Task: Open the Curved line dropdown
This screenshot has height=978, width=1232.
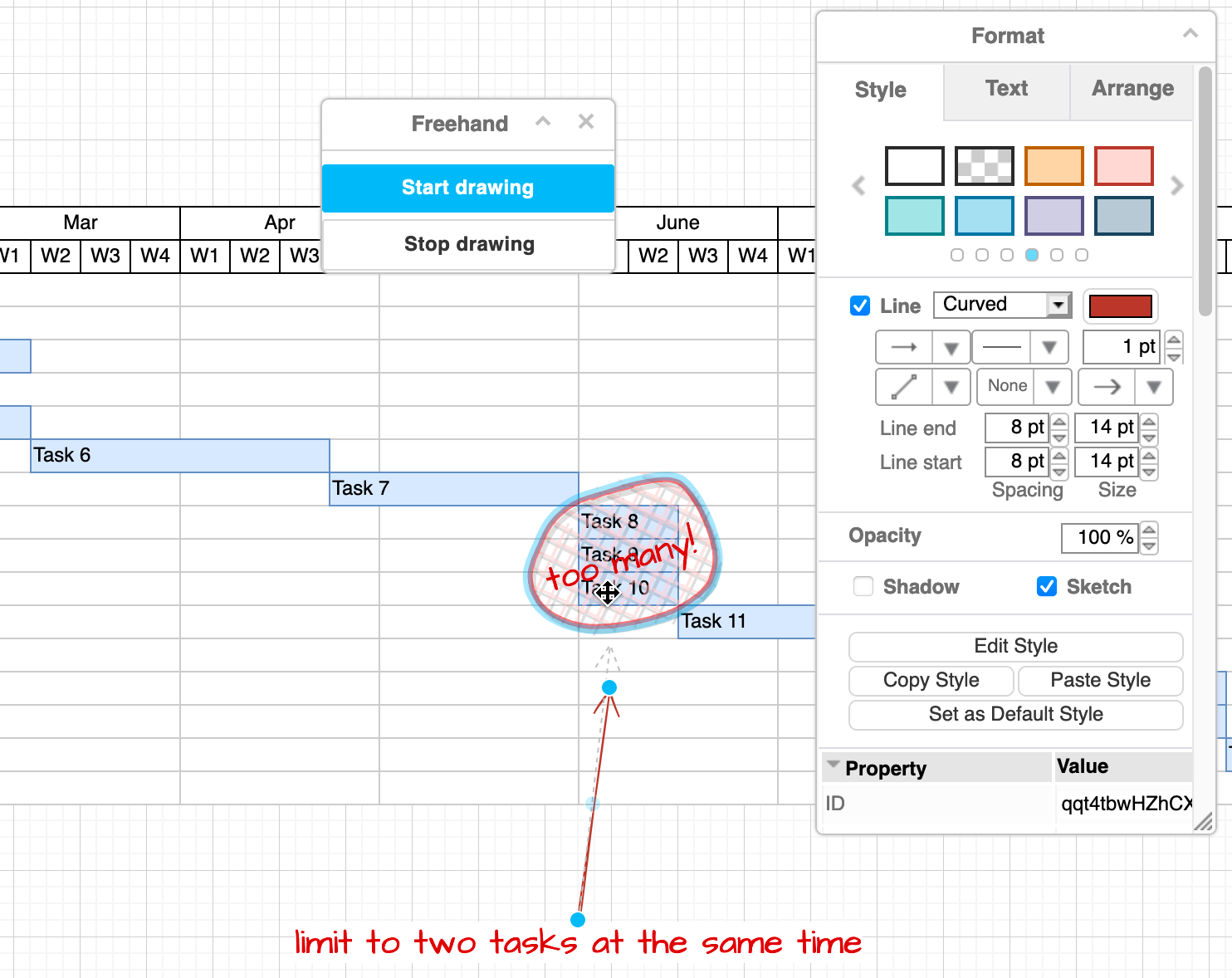Action: [x=1058, y=305]
